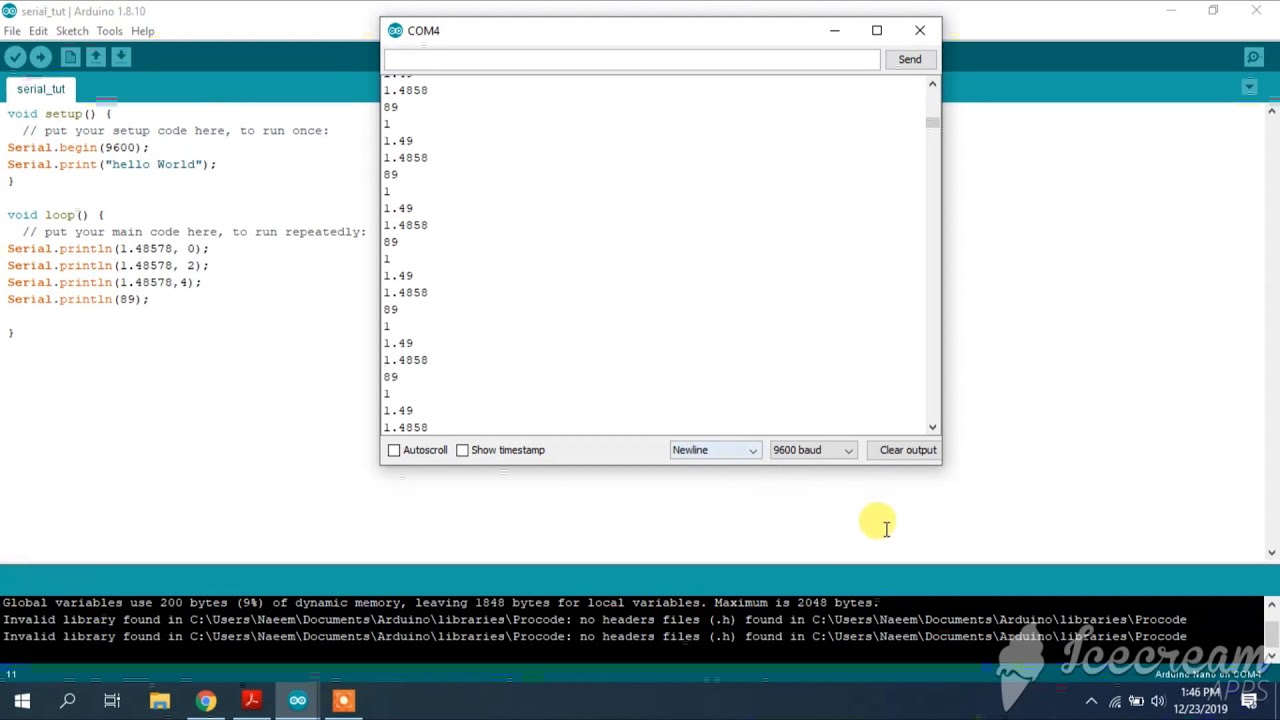Select the serial_tut tab
Image resolution: width=1280 pixels, height=720 pixels.
click(41, 89)
